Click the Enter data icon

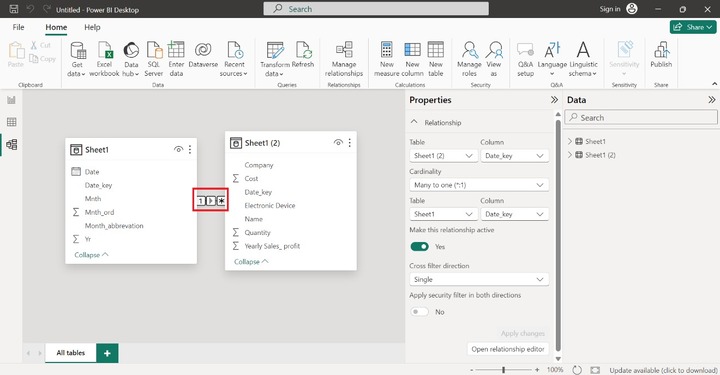pos(176,50)
